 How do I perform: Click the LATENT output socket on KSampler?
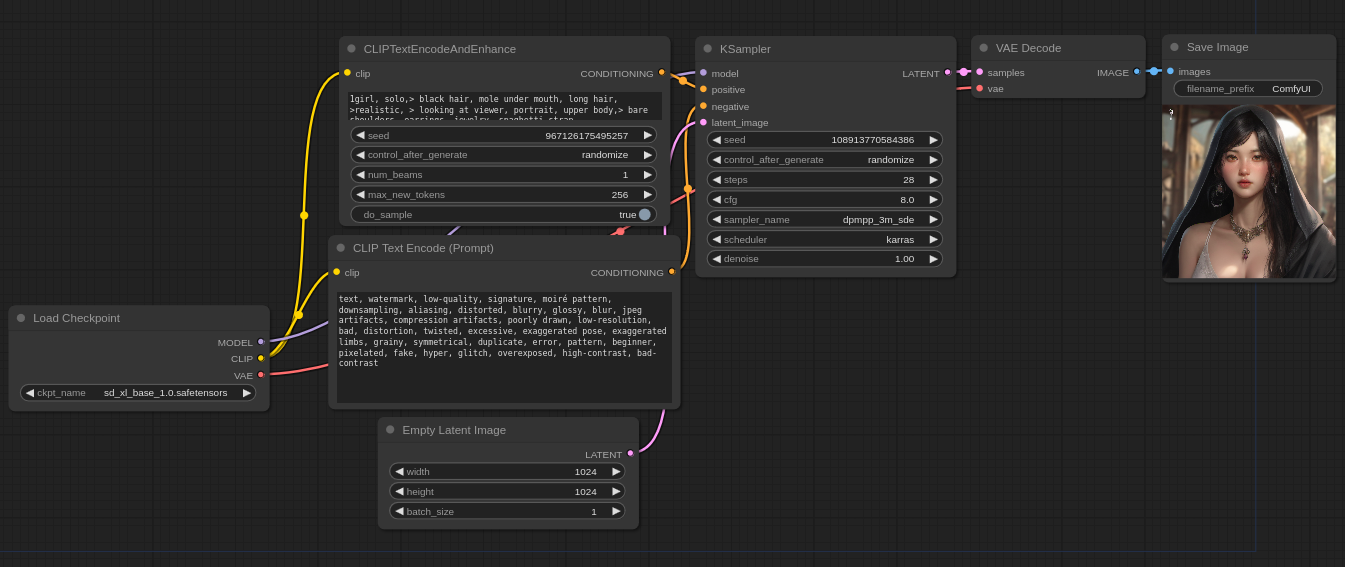[947, 72]
